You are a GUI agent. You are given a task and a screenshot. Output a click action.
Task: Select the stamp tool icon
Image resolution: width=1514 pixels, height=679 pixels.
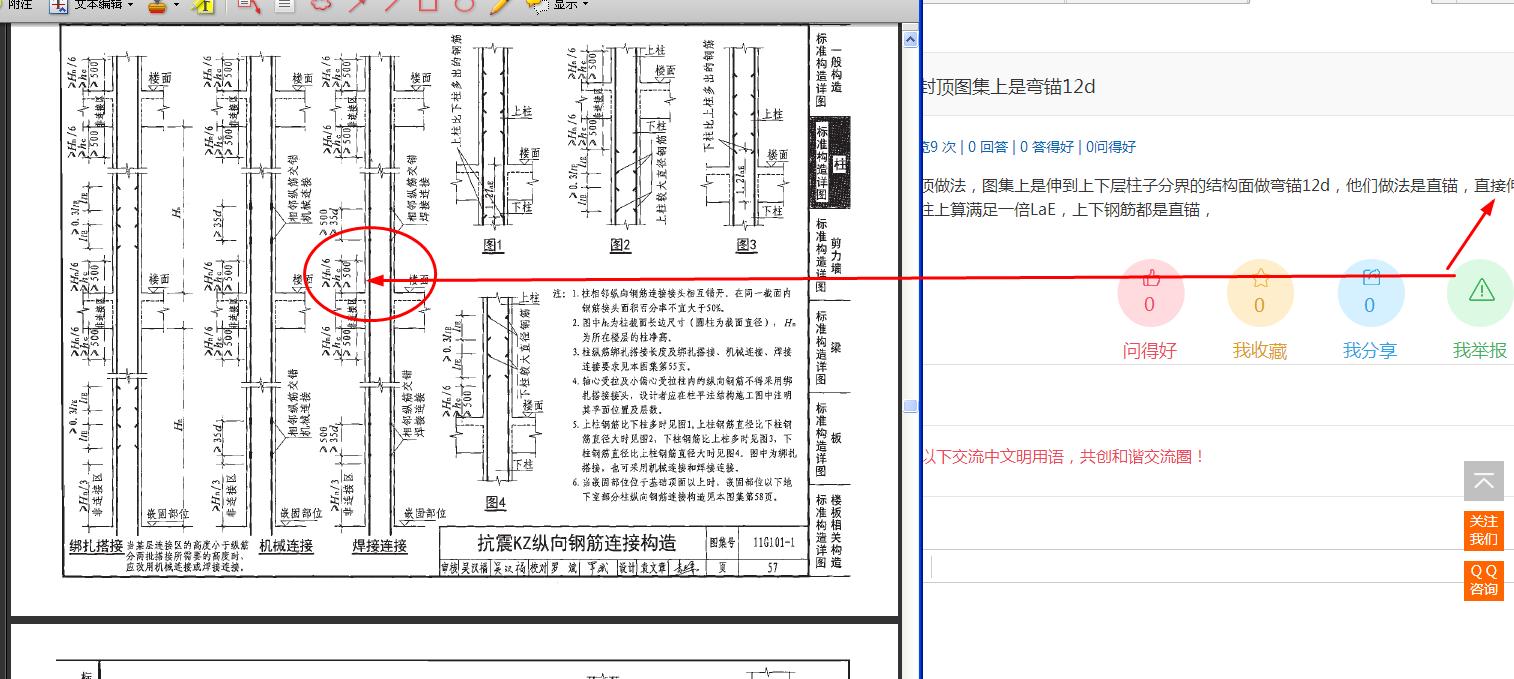point(156,5)
